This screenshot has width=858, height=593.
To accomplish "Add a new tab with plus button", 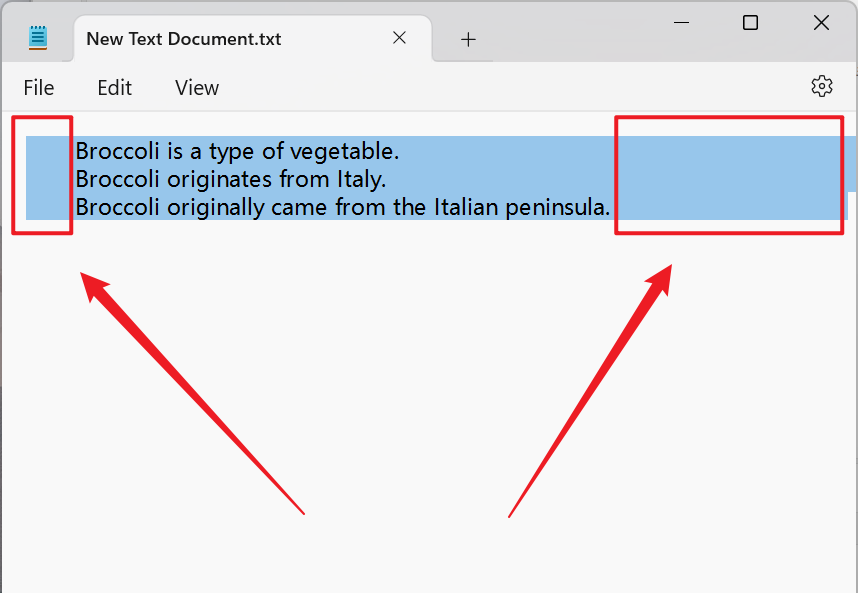I will 468,39.
